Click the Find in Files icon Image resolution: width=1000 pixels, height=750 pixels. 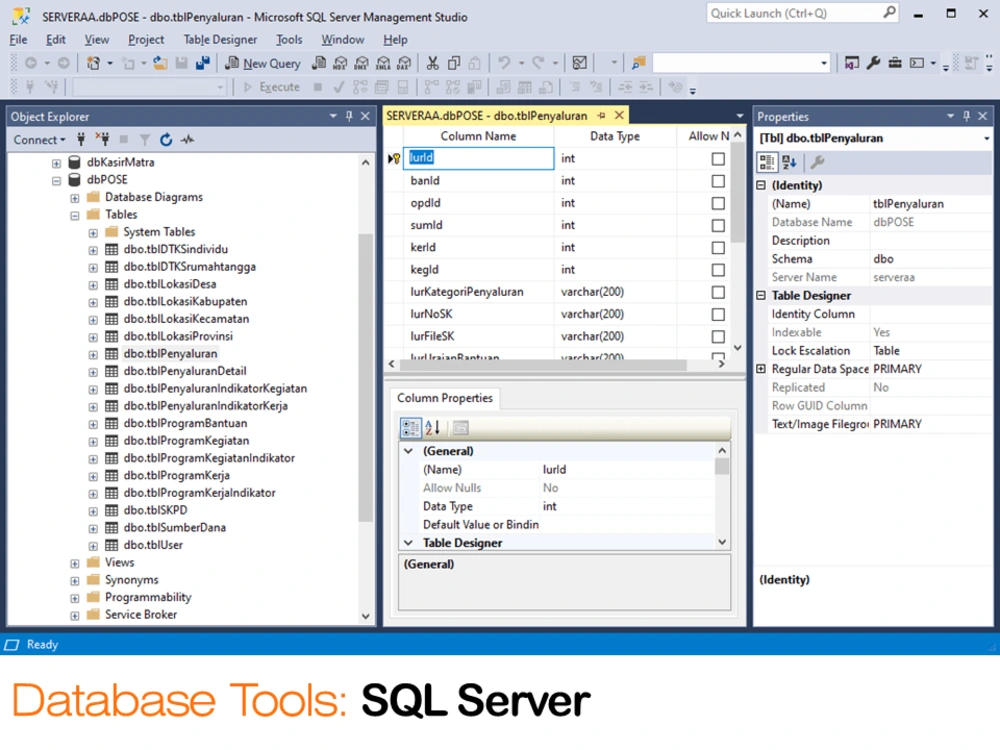pyautogui.click(x=638, y=63)
